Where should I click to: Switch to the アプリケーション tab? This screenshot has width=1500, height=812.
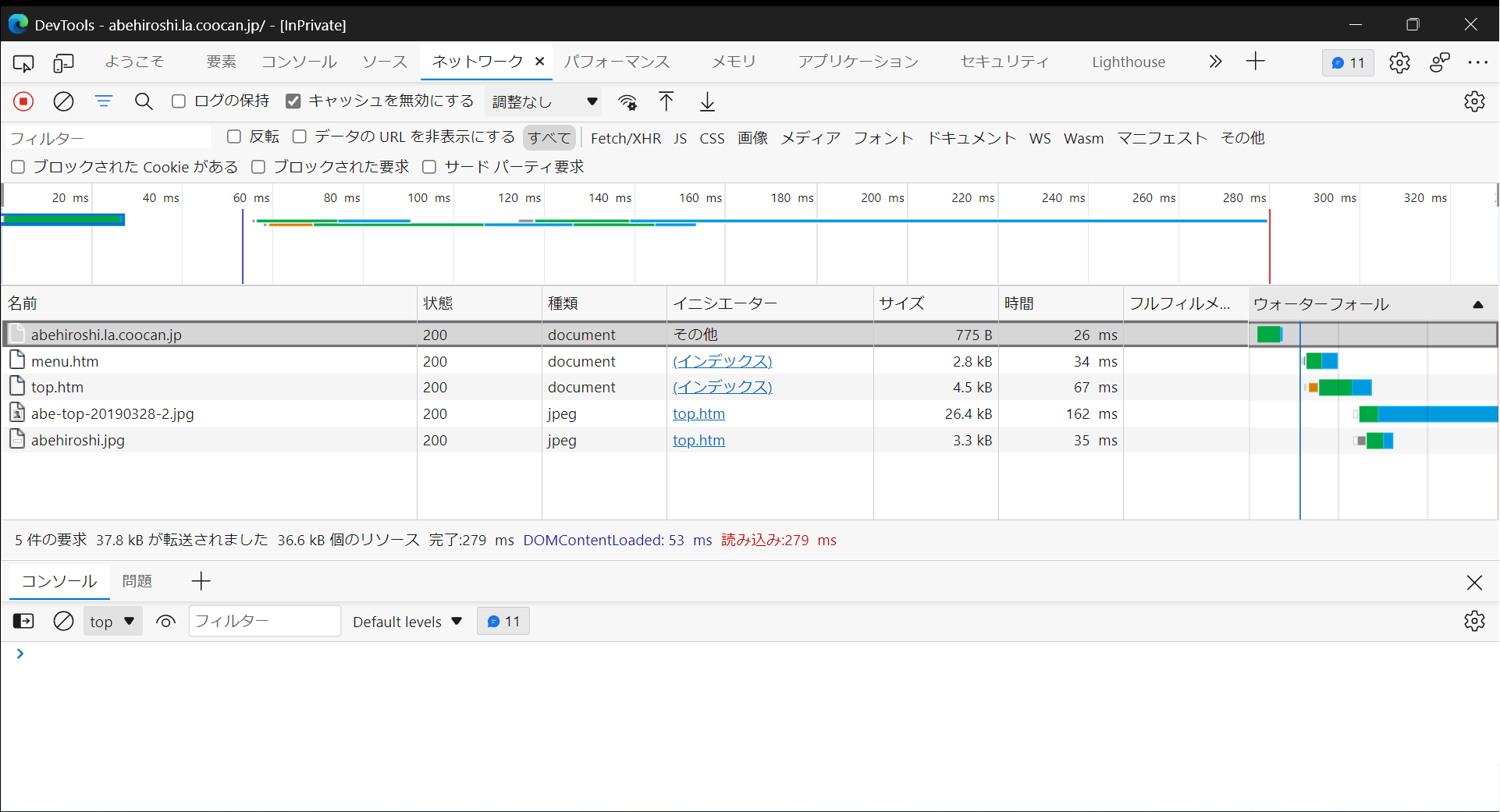point(858,62)
